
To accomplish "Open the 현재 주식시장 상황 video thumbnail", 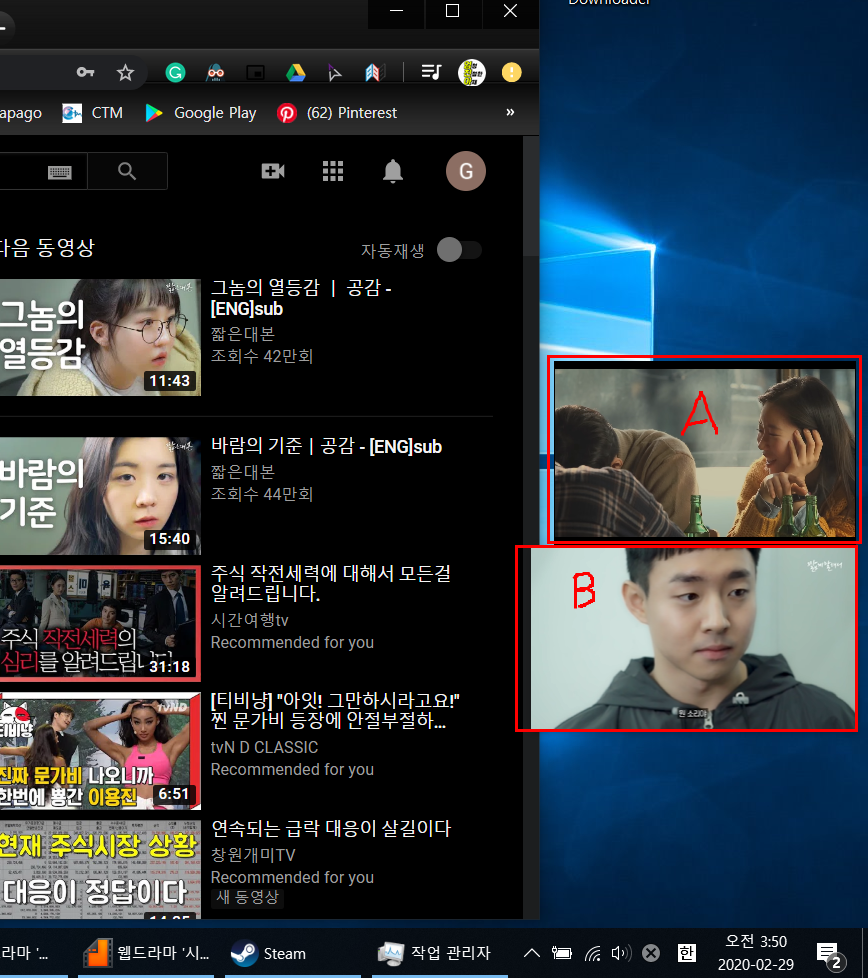I will tap(100, 869).
